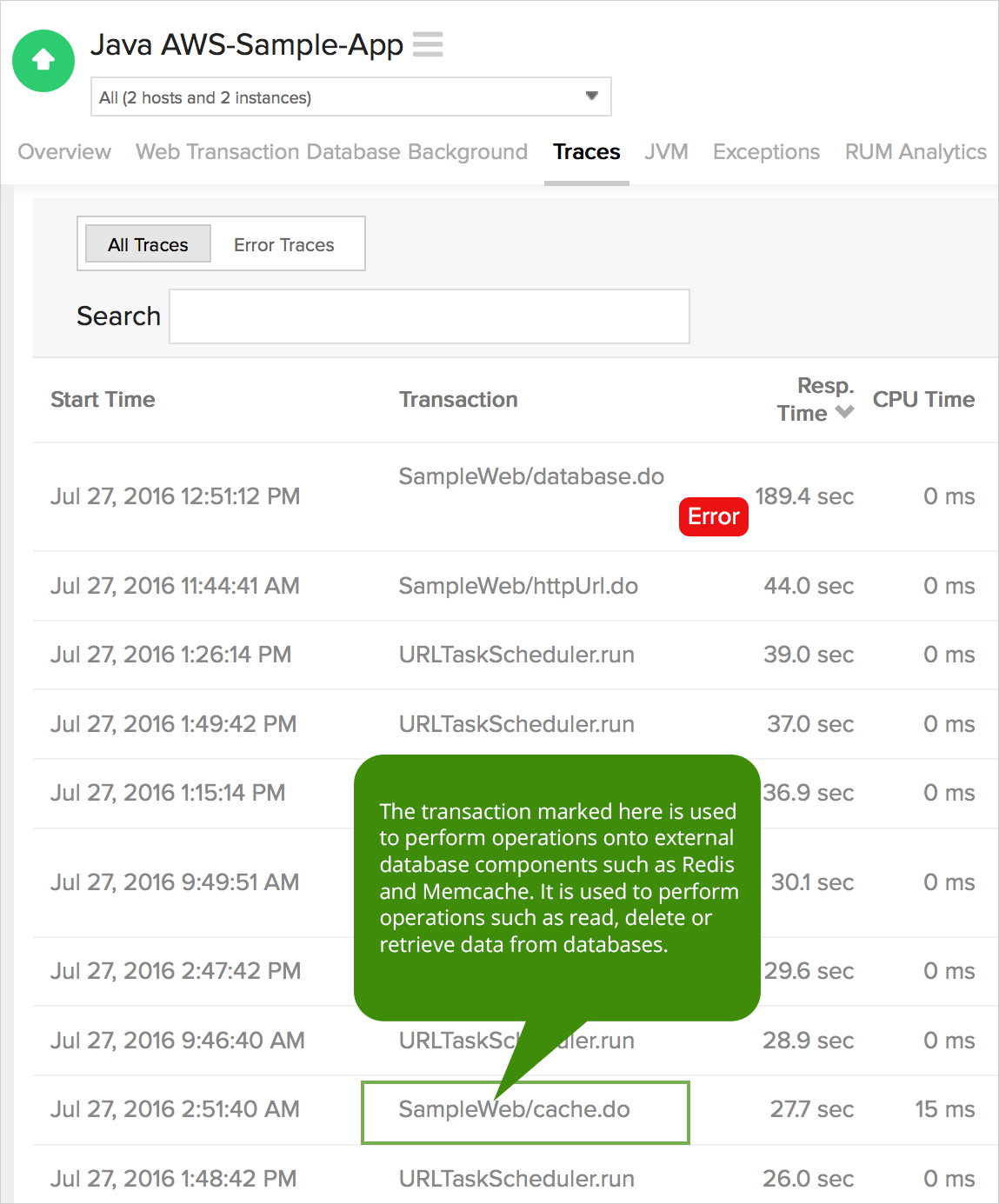
Task: Click start time Jul 27, 2016 12:51:12 PM
Action: [x=175, y=496]
